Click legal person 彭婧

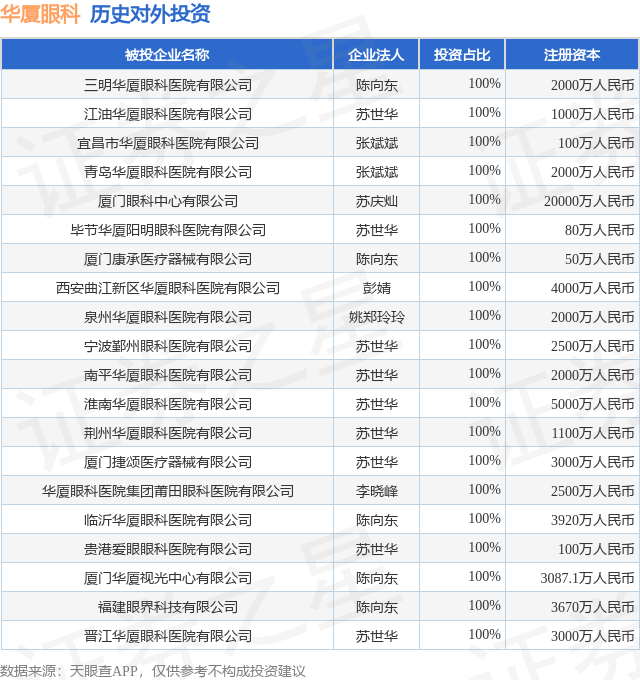(376, 288)
